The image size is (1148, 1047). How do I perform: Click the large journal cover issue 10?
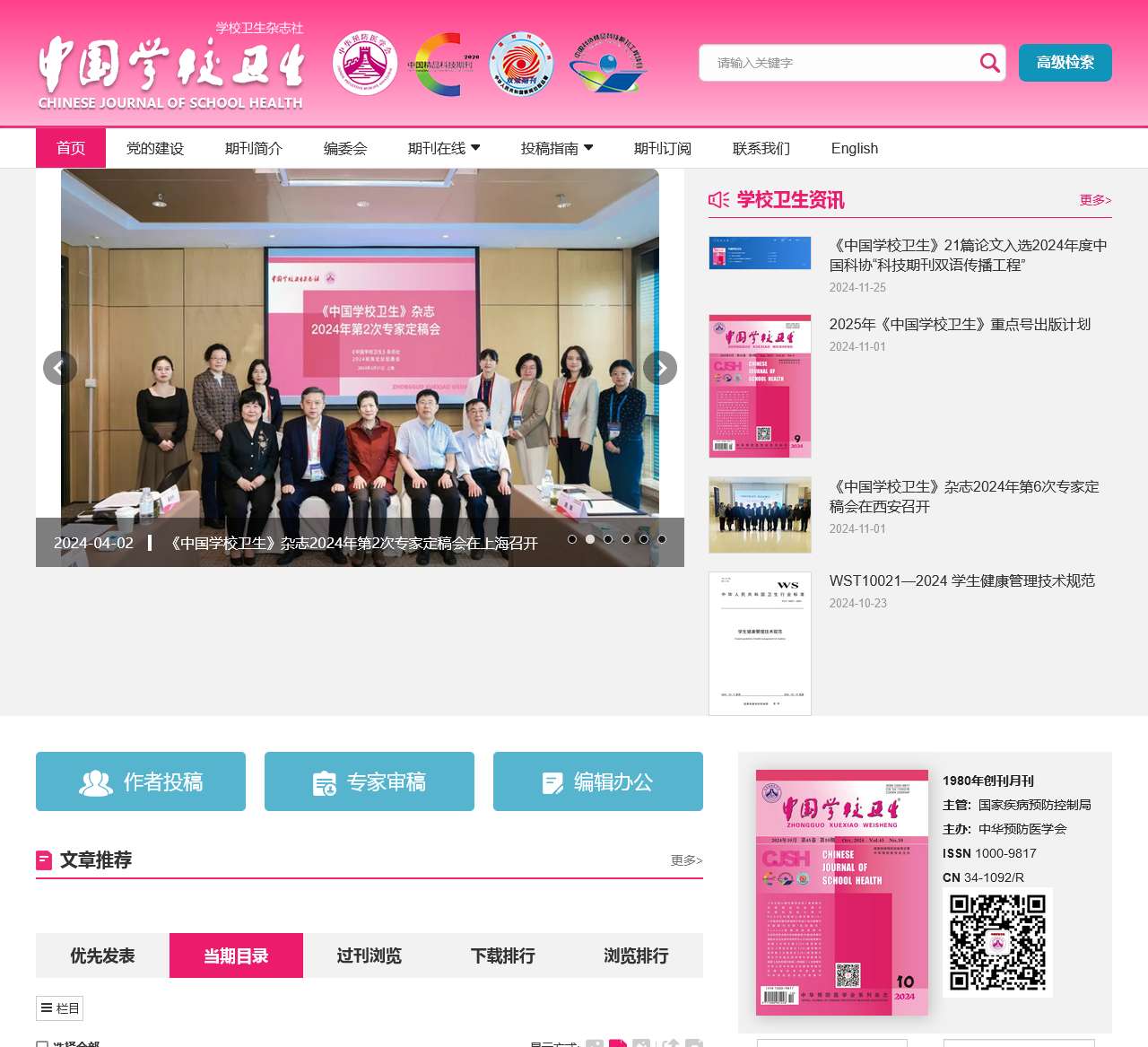tap(842, 893)
